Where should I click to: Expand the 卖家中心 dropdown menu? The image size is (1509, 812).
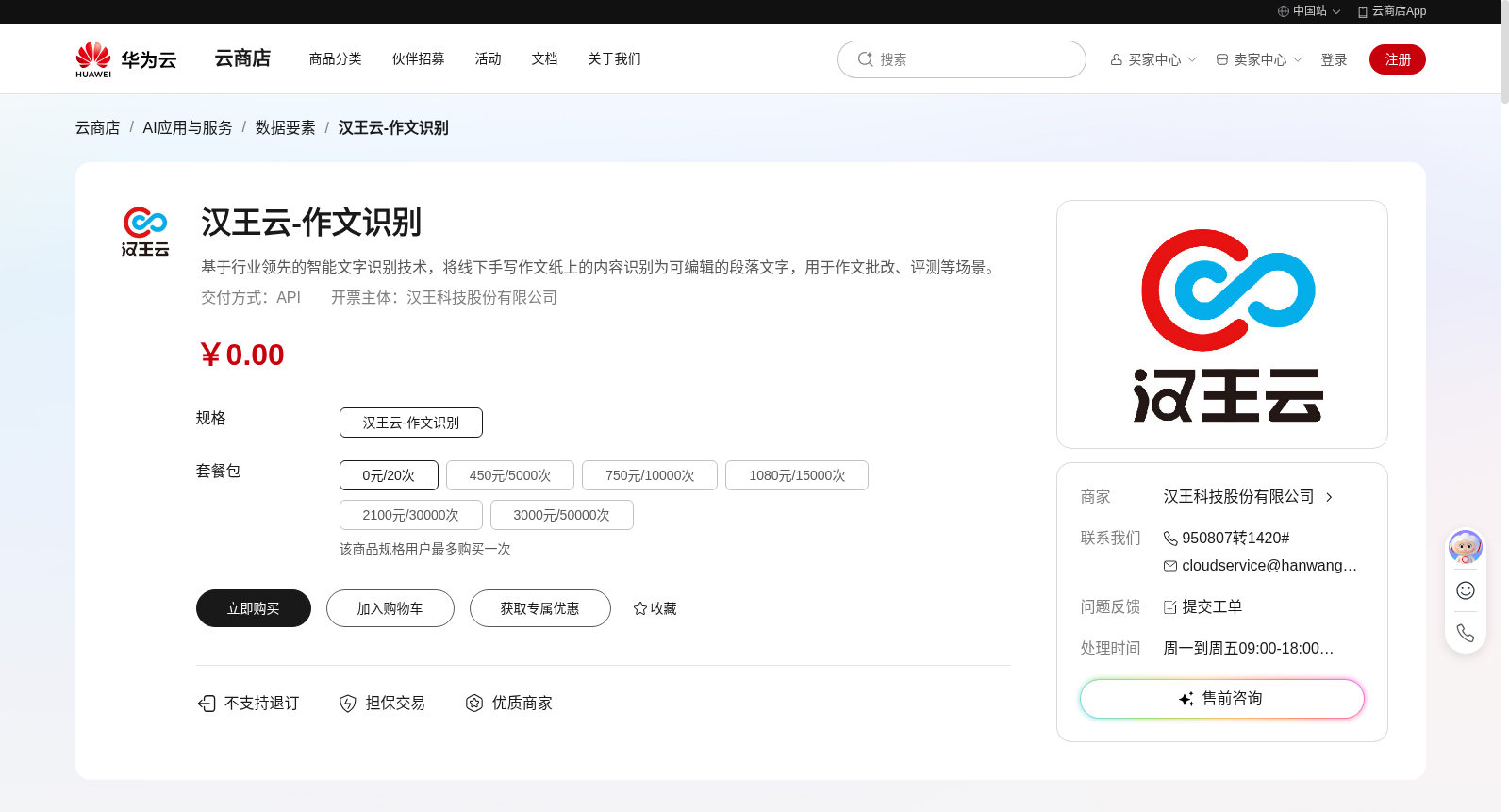pyautogui.click(x=1298, y=59)
